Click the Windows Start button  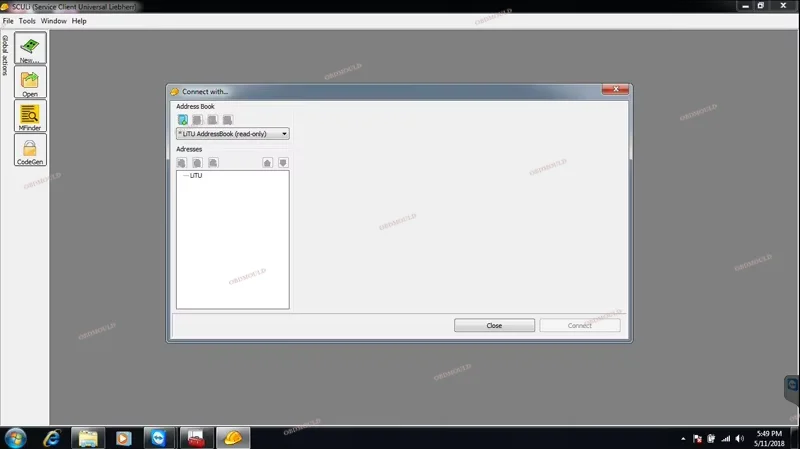(15, 437)
